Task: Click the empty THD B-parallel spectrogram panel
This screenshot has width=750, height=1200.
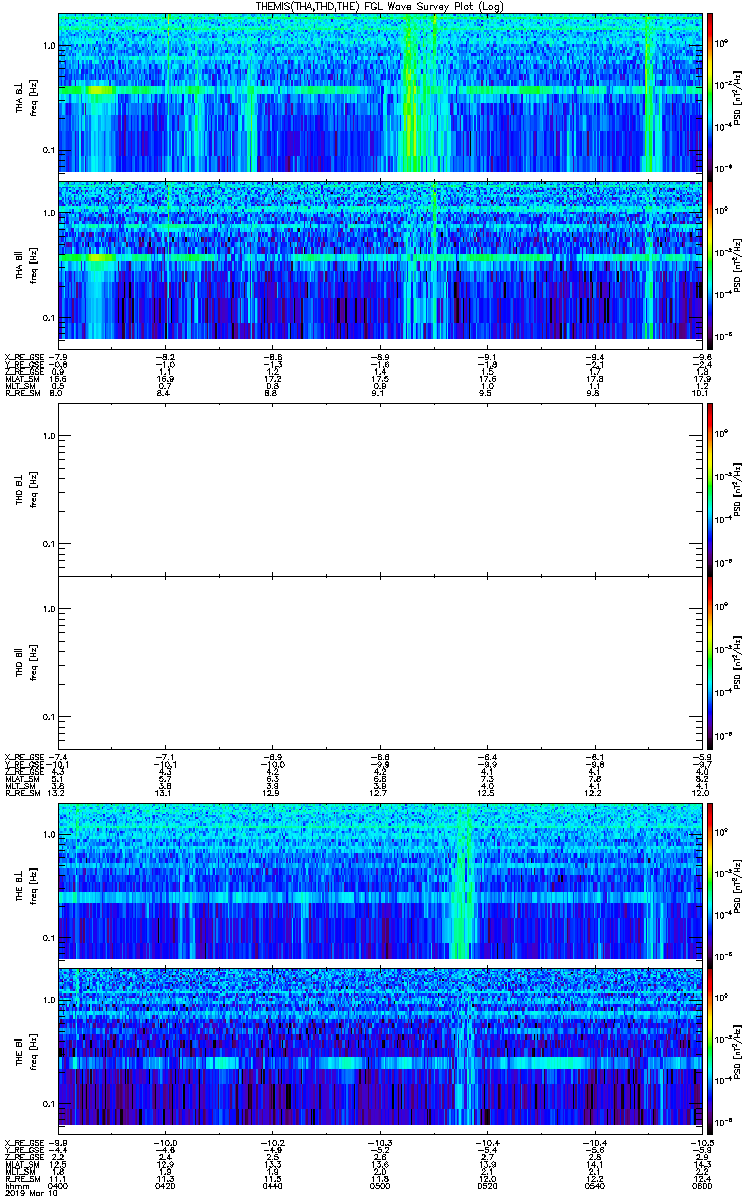Action: coord(379,661)
